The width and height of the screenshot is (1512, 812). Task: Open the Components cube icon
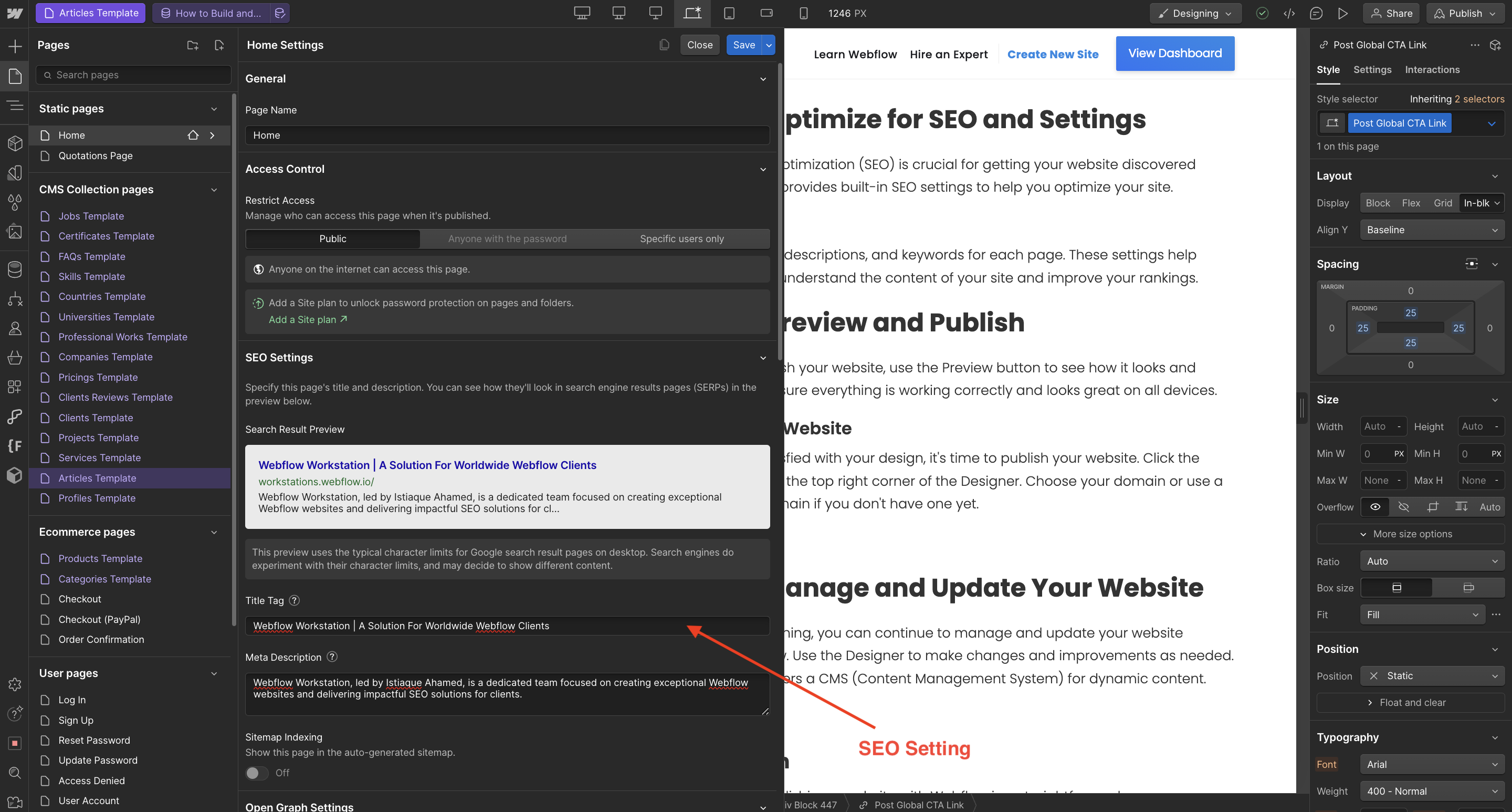coord(15,143)
